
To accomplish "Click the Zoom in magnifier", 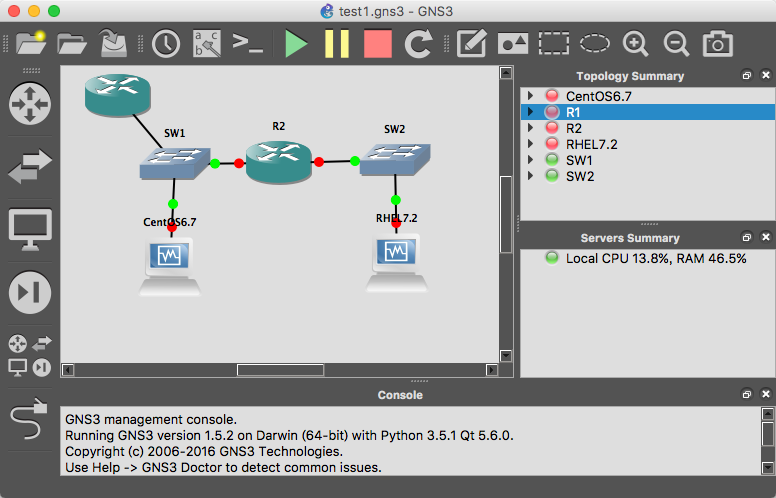I will (635, 44).
